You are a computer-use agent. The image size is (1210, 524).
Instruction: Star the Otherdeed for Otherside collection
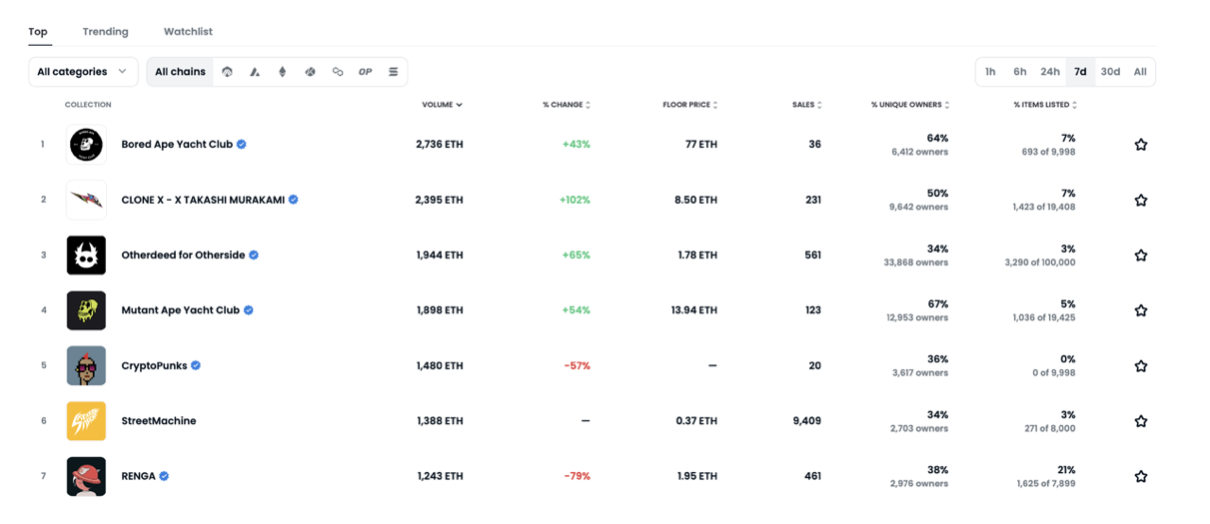click(x=1141, y=255)
